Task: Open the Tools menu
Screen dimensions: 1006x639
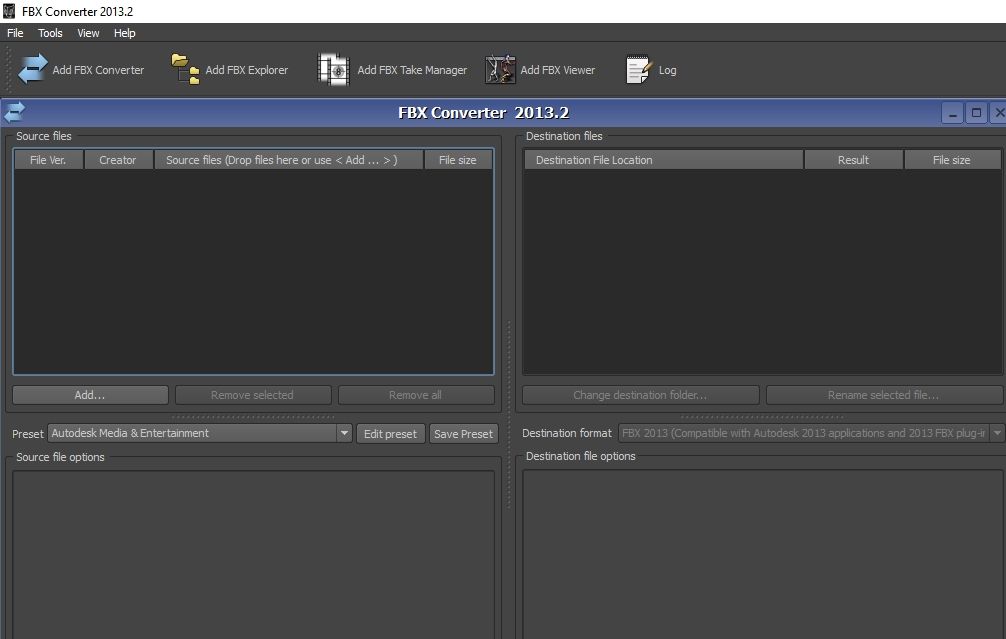Action: (50, 33)
